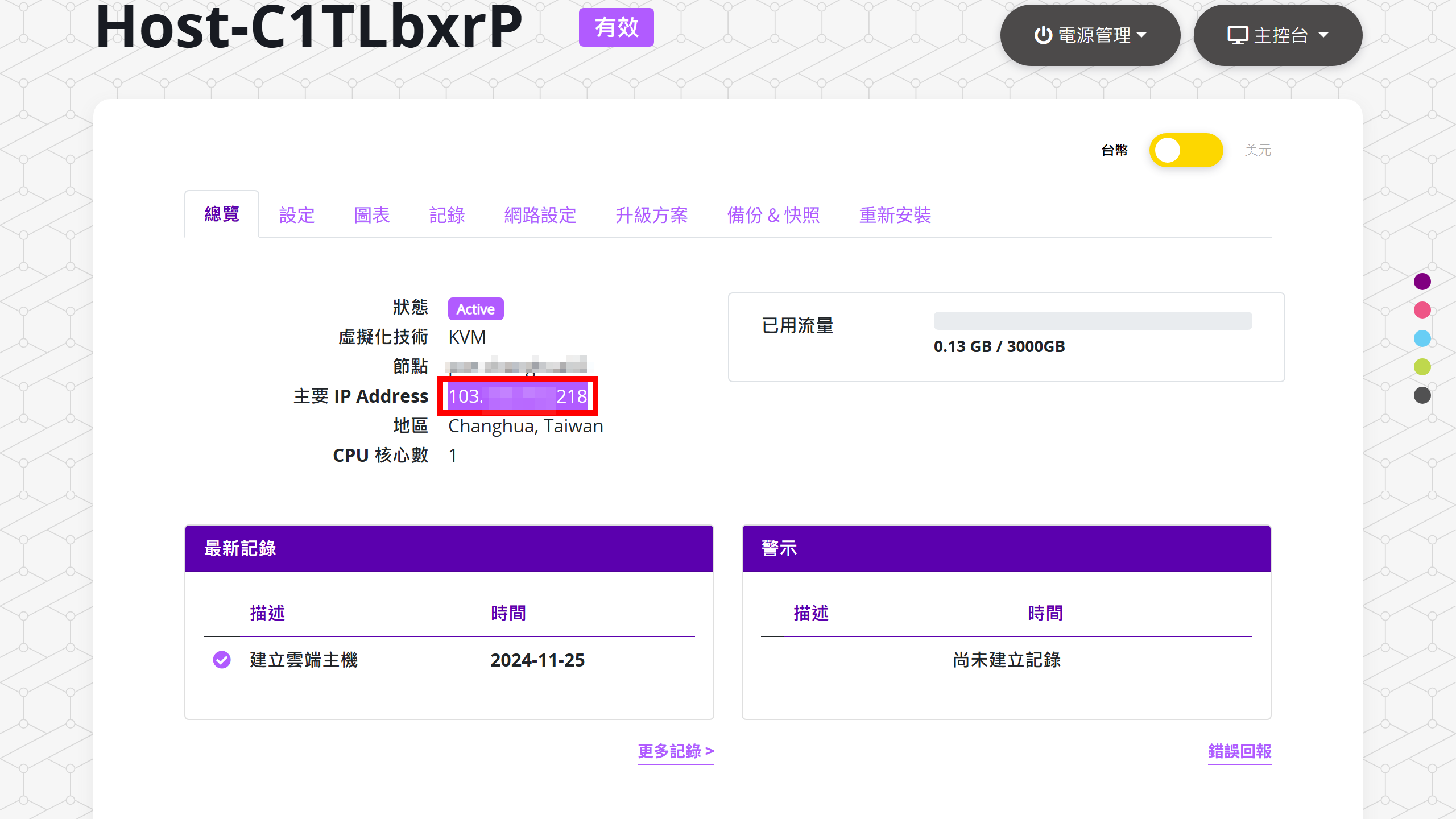Choose 台幣 currency label
This screenshot has height=819, width=1456.
[1114, 150]
